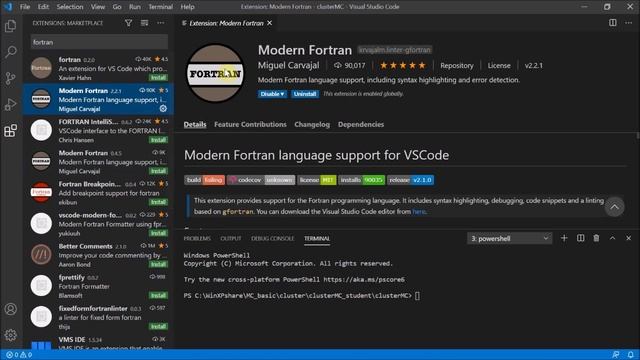
Task: Switch to the DEBUG CONSOLE tab
Action: coord(273,238)
